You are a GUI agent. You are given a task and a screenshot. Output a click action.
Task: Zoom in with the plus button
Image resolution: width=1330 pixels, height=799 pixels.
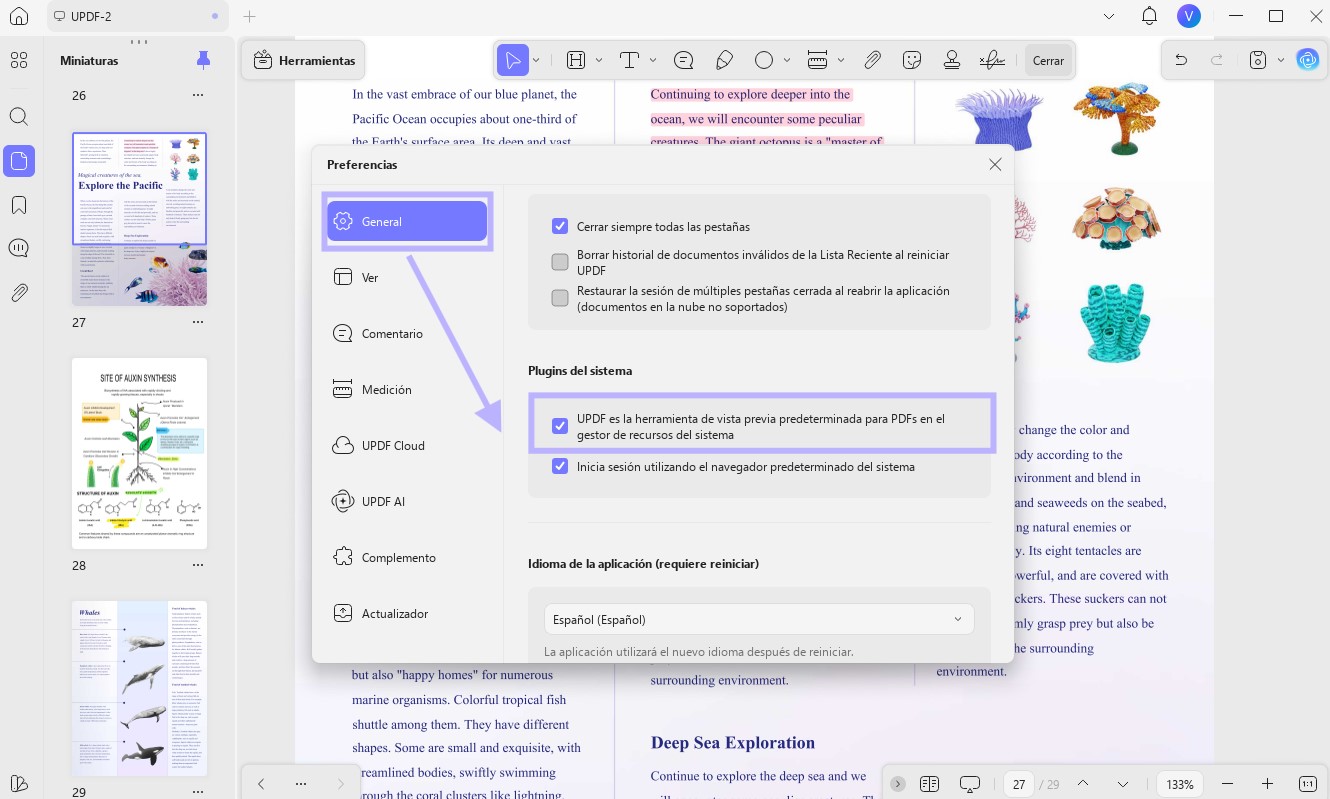[x=1267, y=783]
